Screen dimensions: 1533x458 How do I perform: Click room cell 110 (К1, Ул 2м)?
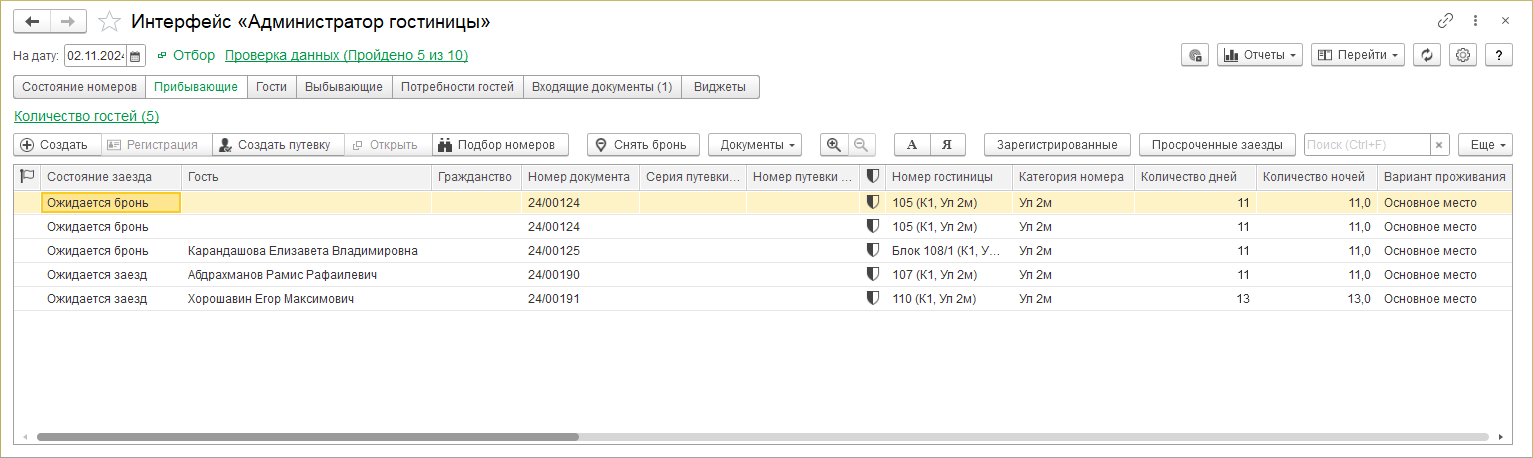click(x=948, y=299)
